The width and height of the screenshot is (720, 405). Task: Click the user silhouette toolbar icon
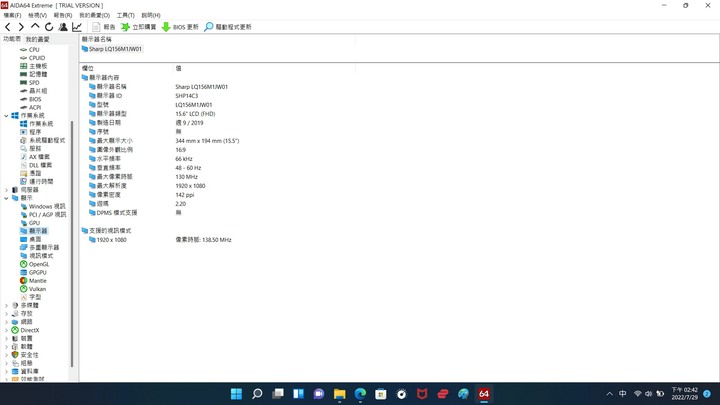[63, 27]
